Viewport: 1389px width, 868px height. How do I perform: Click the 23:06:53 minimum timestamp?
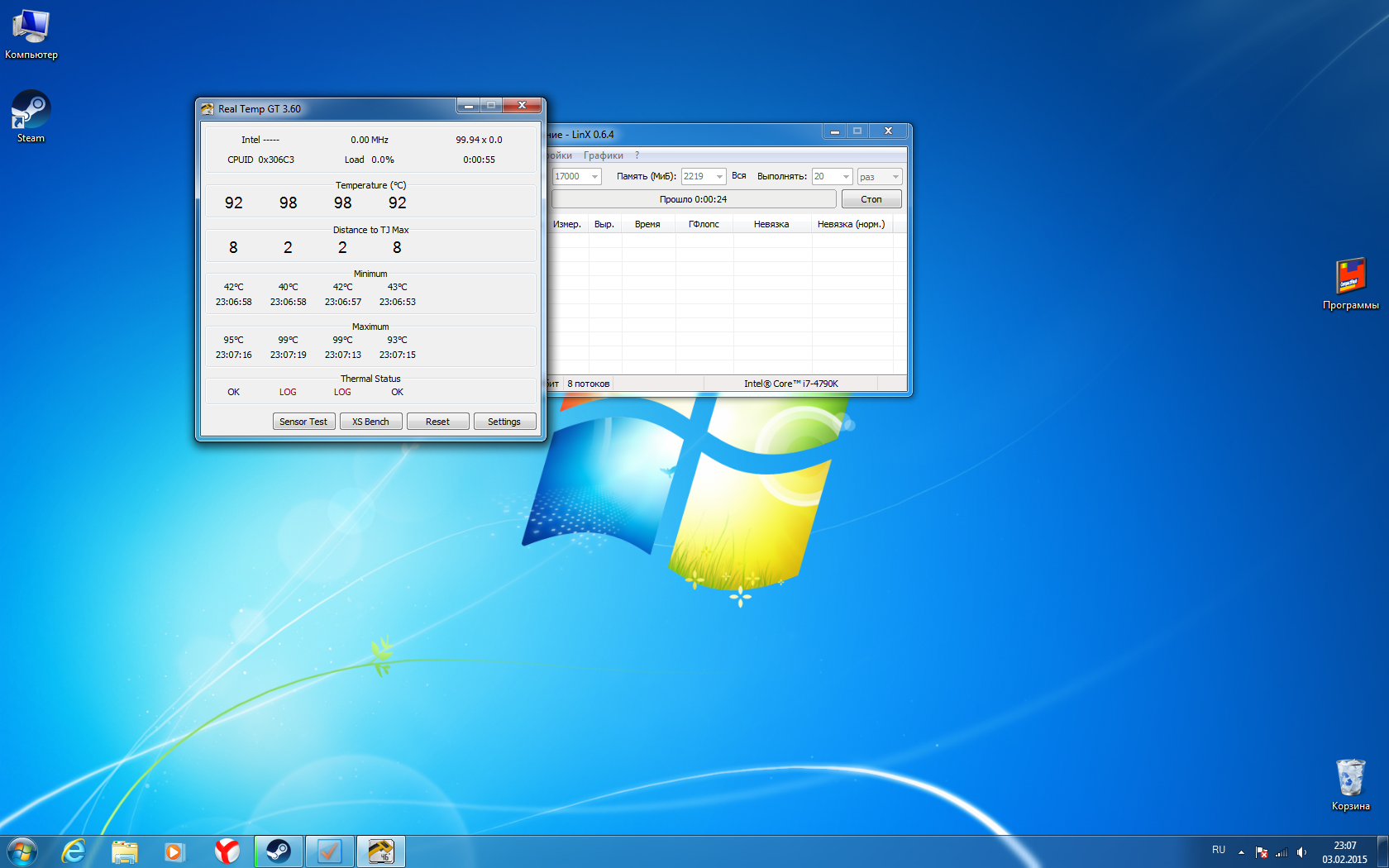pyautogui.click(x=397, y=302)
